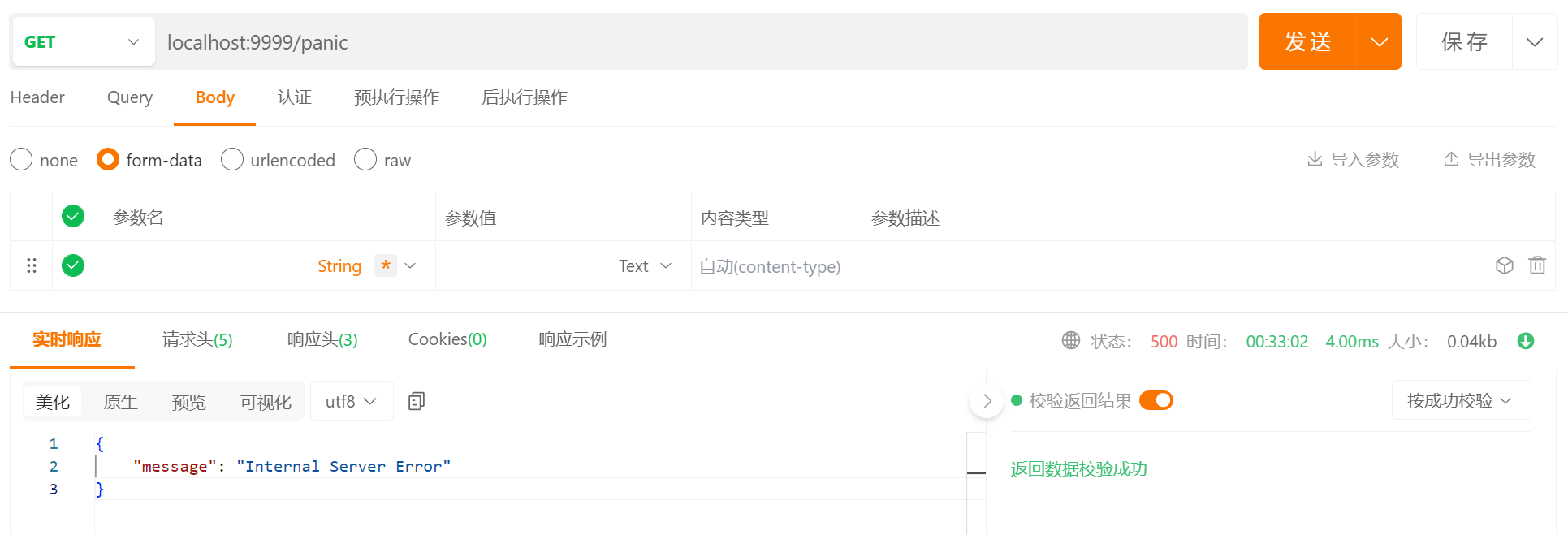Open the utf8 encoding dropdown
This screenshot has width=1568, height=535.
point(351,401)
